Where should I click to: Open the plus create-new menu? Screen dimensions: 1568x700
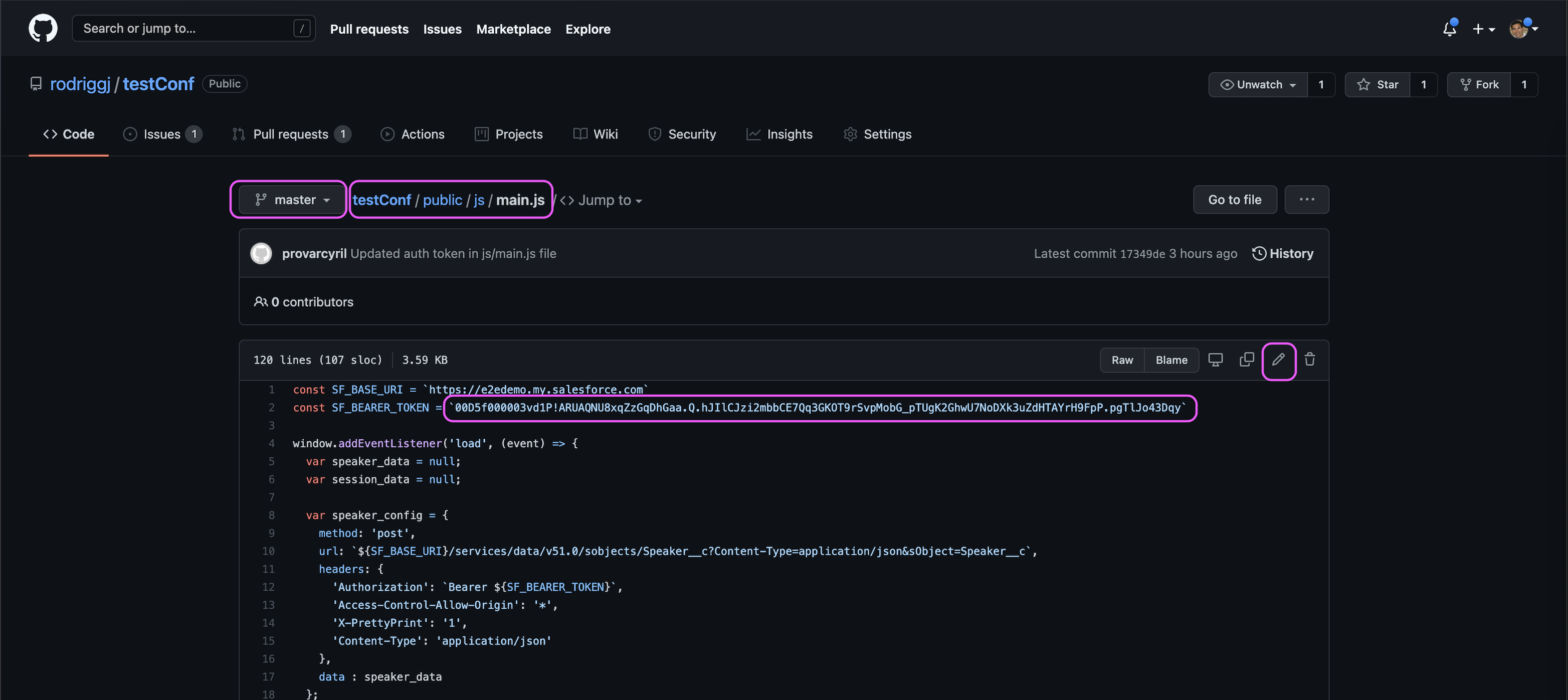(x=1483, y=29)
